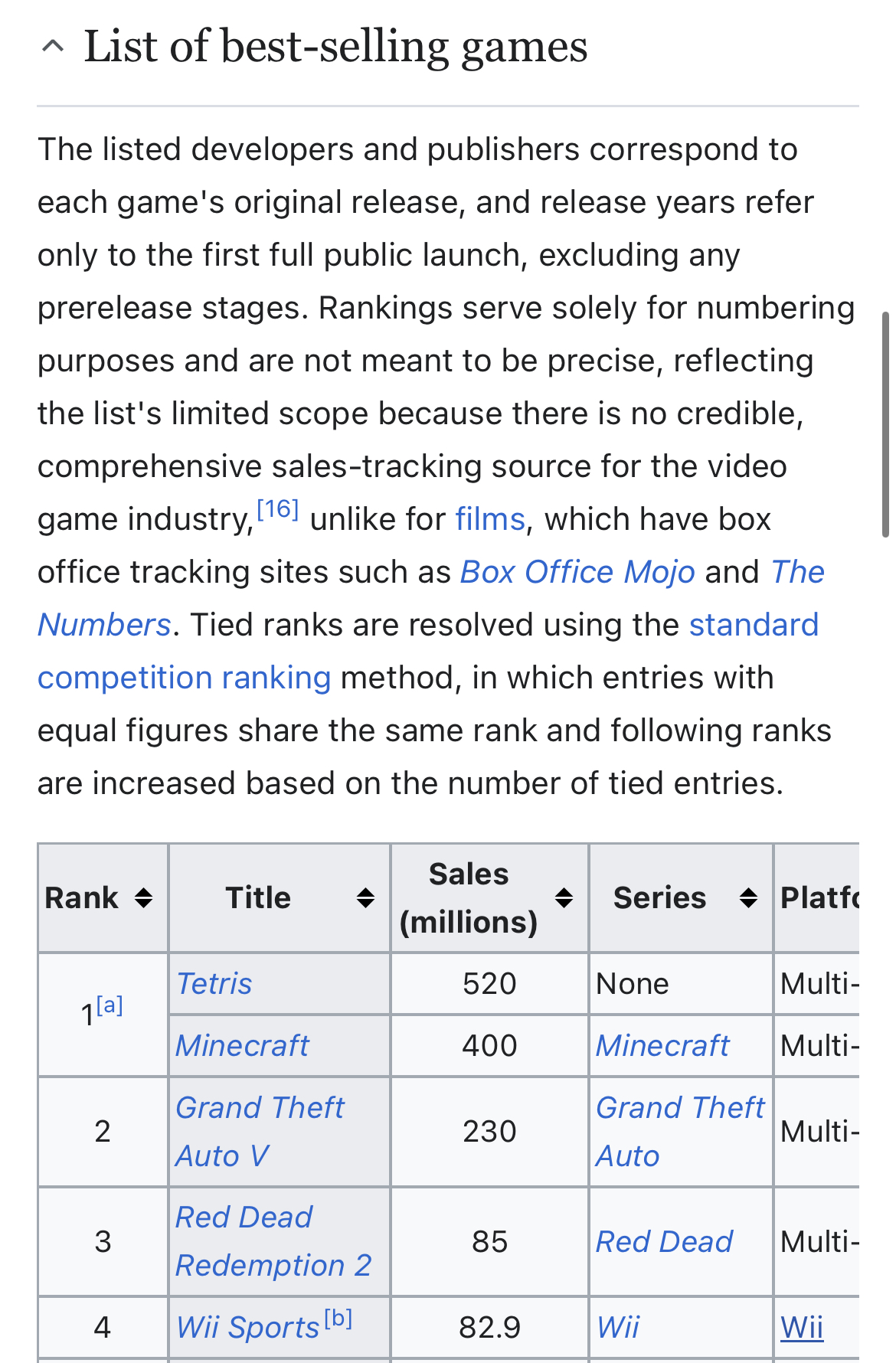The image size is (896, 1363).
Task: Open citation footnote 16
Action: (x=277, y=509)
